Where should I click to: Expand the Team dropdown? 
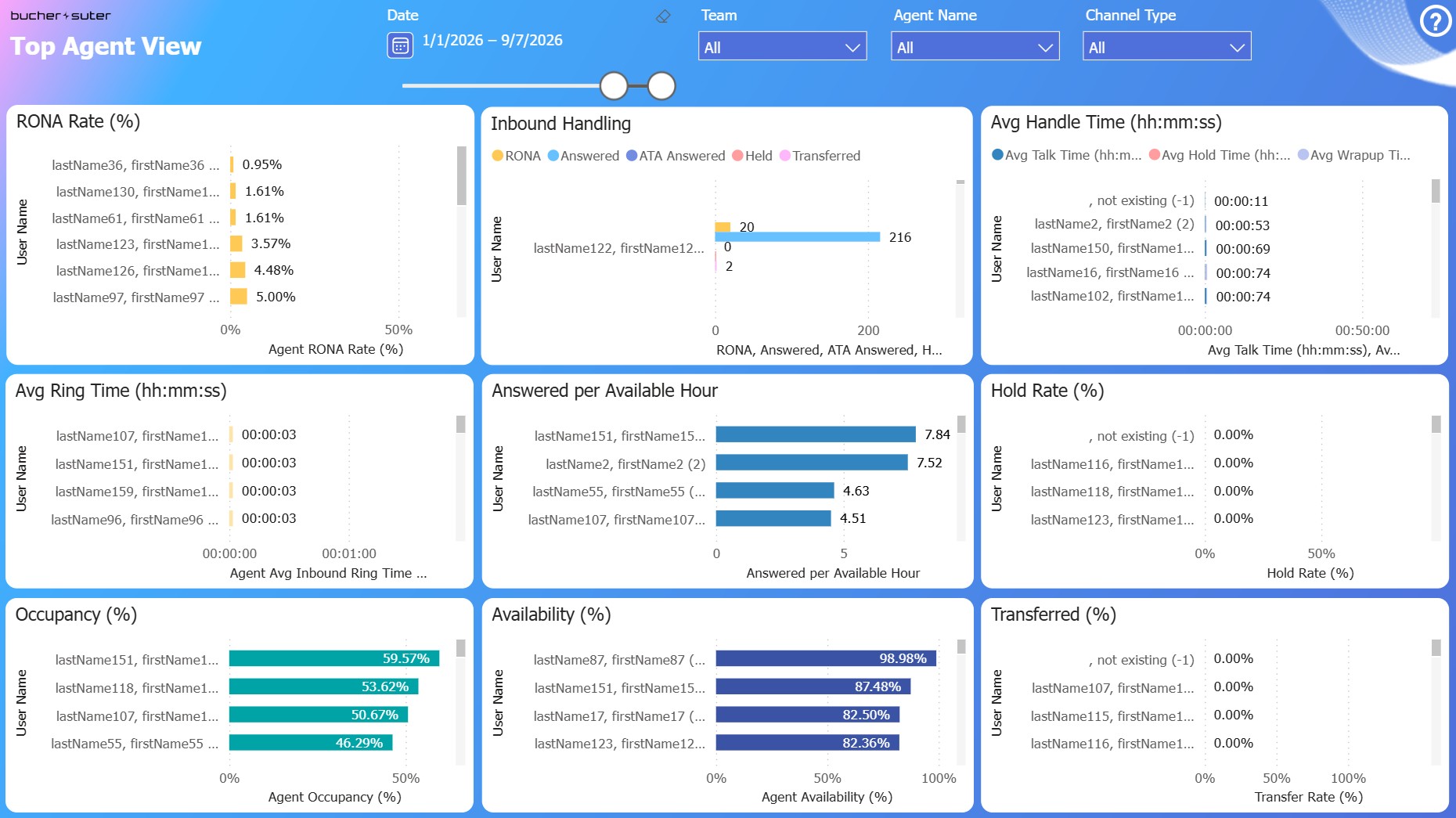(783, 46)
